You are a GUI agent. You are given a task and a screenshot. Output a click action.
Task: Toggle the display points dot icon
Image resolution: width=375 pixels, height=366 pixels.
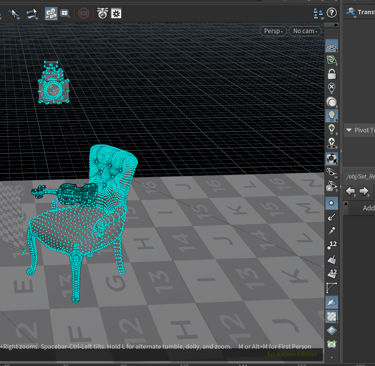331,203
